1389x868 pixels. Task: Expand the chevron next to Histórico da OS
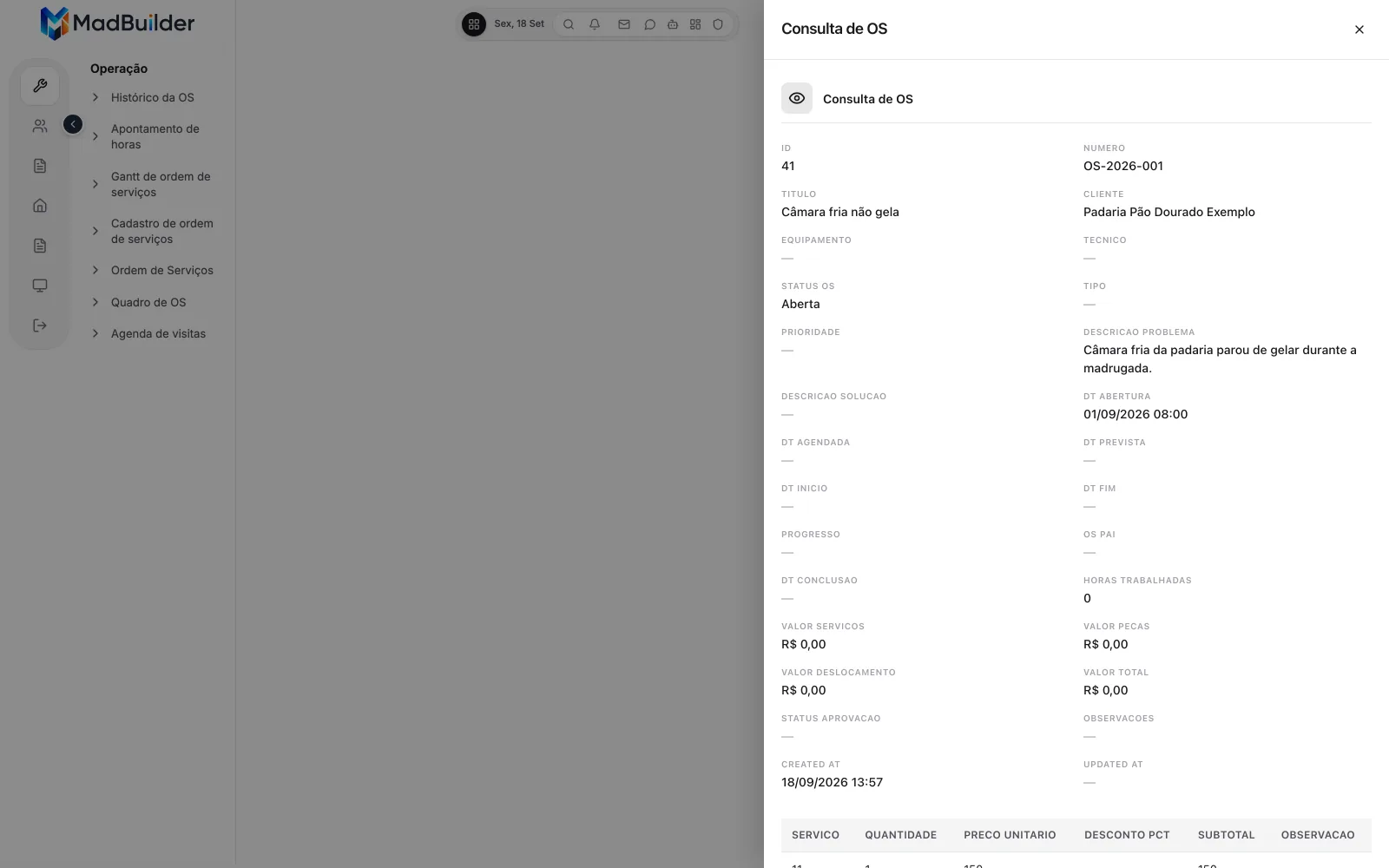click(95, 97)
